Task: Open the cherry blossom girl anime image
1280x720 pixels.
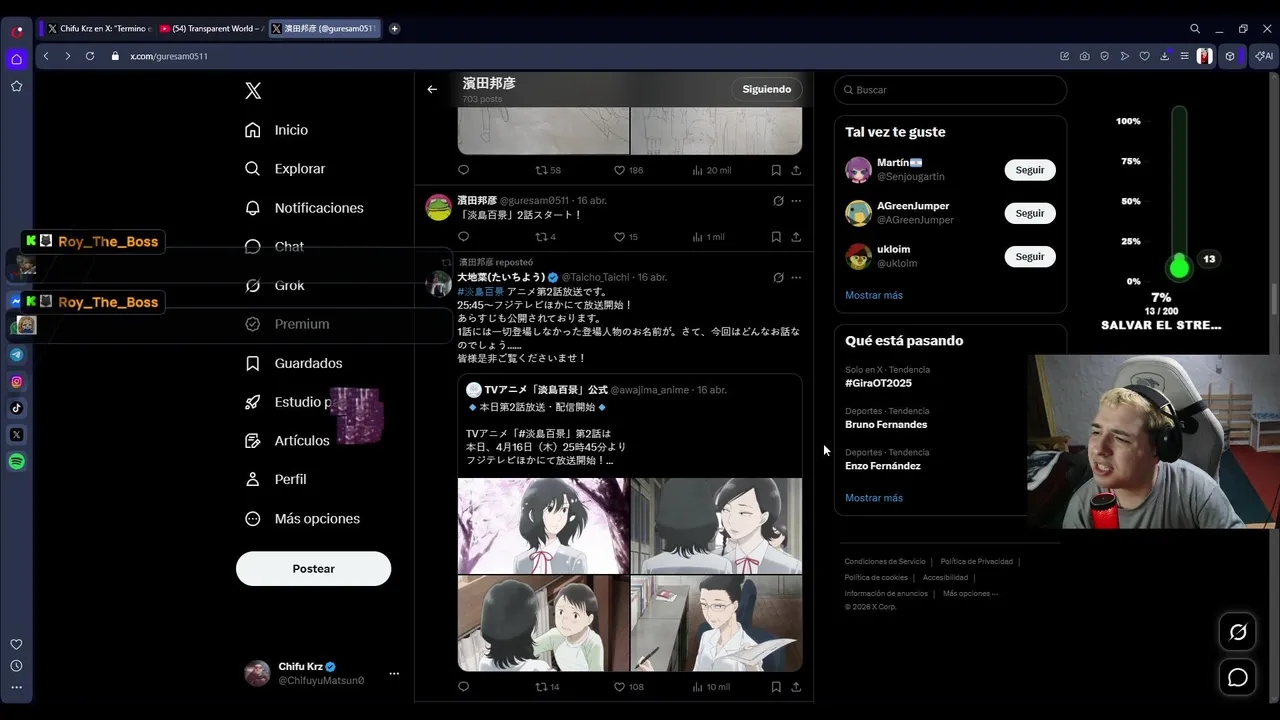Action: tap(543, 526)
